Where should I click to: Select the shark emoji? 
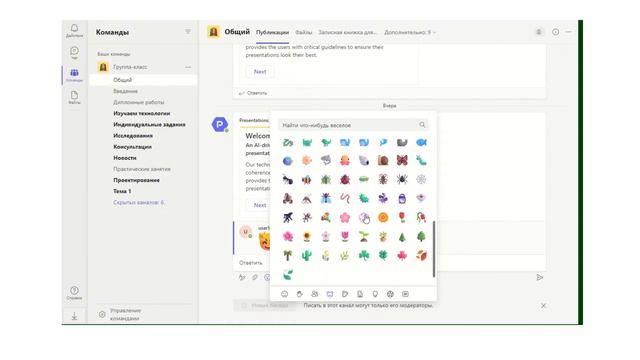[326, 160]
